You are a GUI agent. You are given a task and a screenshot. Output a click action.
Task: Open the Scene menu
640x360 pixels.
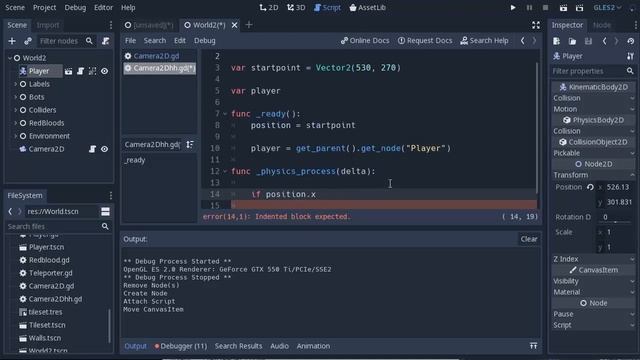pos(15,8)
